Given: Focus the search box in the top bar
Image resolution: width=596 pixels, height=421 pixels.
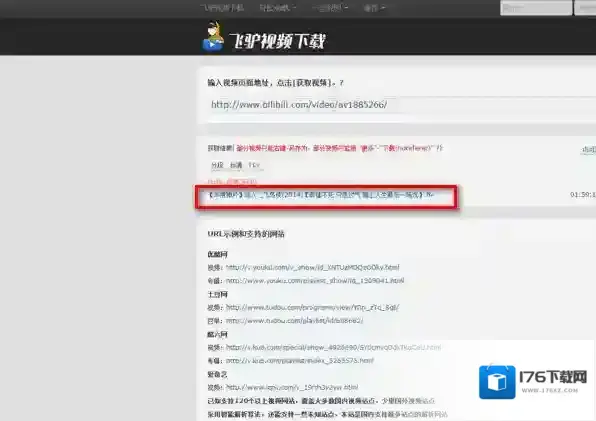Looking at the screenshot, I should [x=536, y=8].
